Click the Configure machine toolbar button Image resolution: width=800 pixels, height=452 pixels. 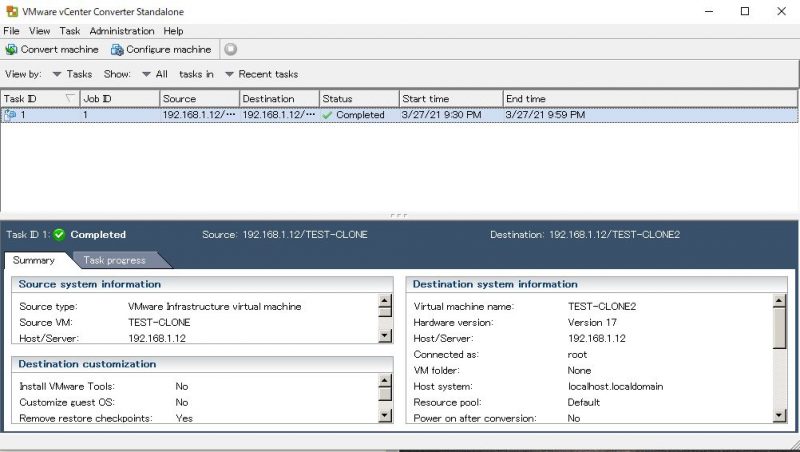point(161,49)
